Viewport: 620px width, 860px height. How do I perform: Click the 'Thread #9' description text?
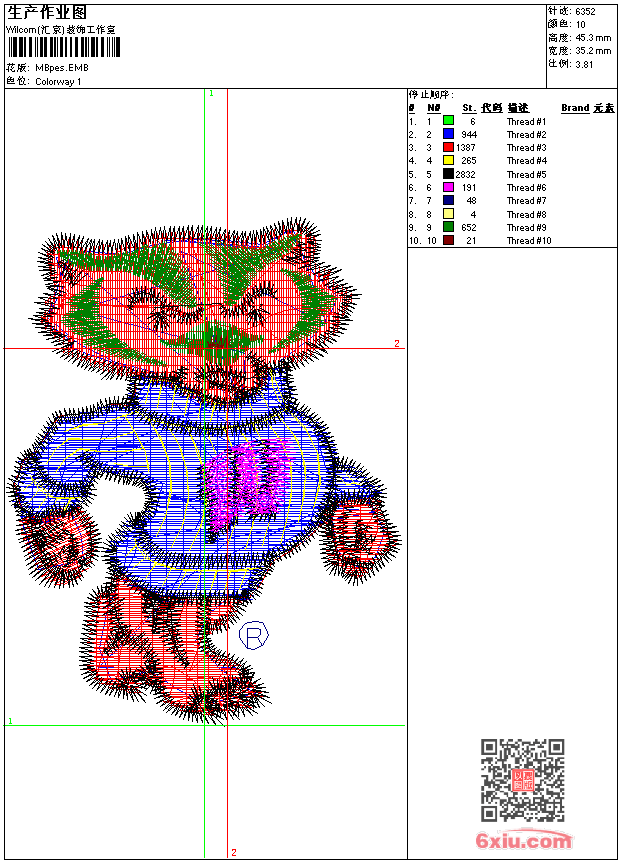click(526, 228)
